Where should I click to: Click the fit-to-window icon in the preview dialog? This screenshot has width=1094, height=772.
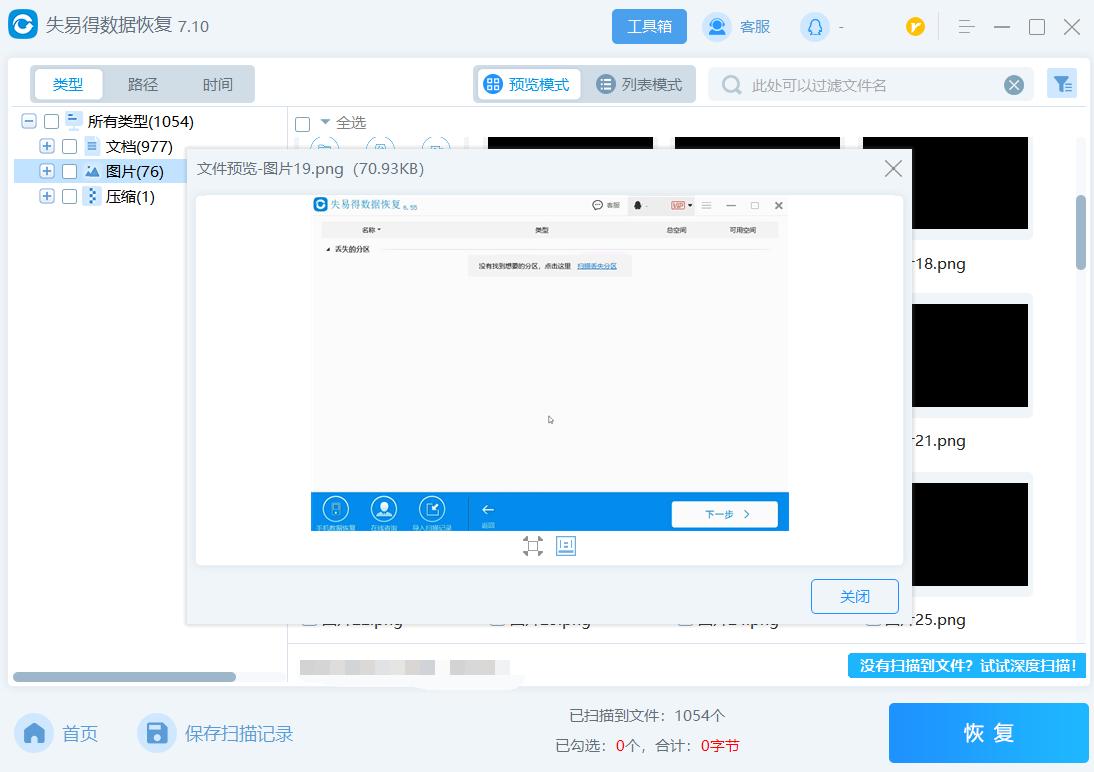click(x=533, y=546)
